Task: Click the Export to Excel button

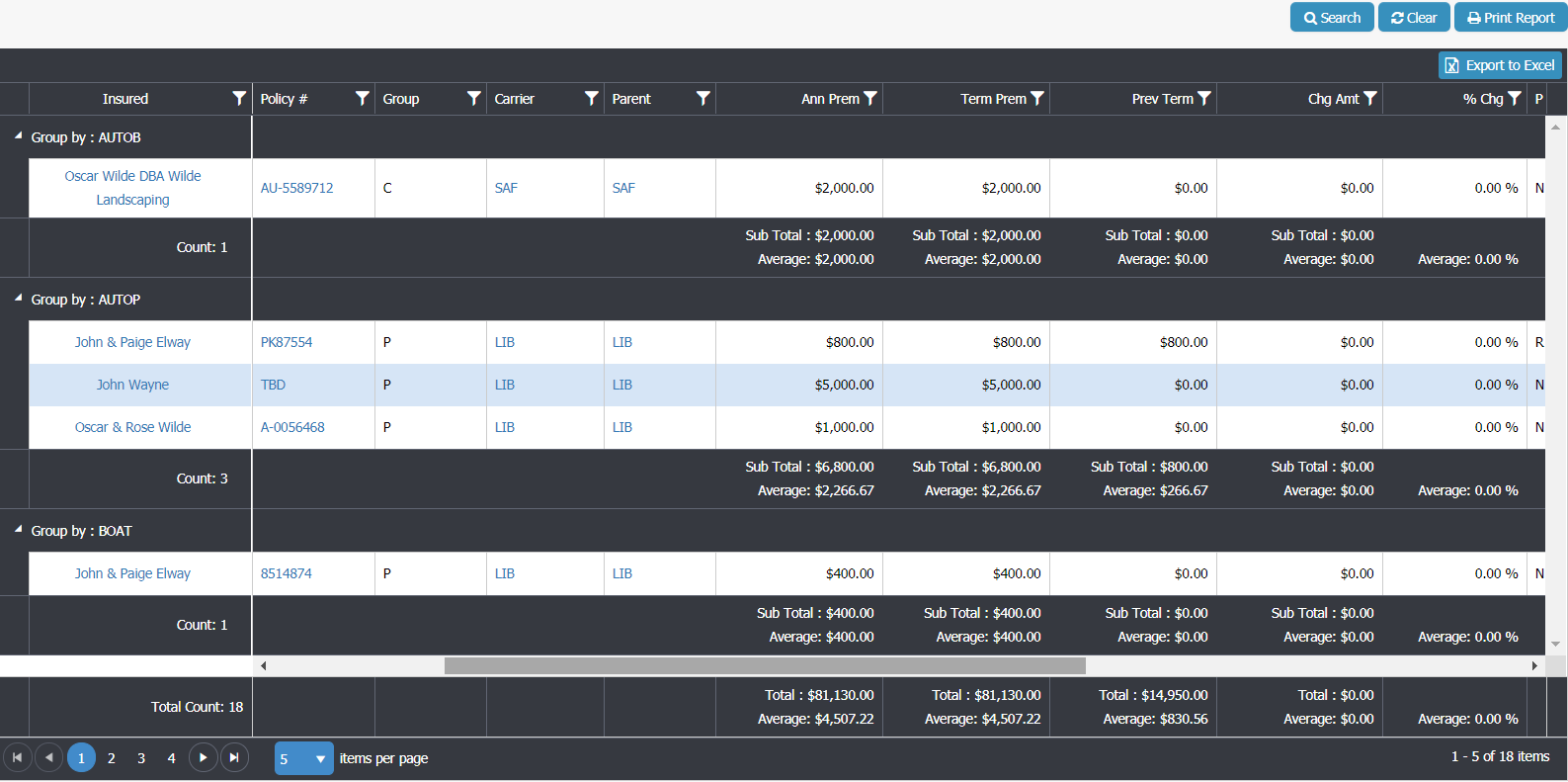Action: click(1500, 65)
